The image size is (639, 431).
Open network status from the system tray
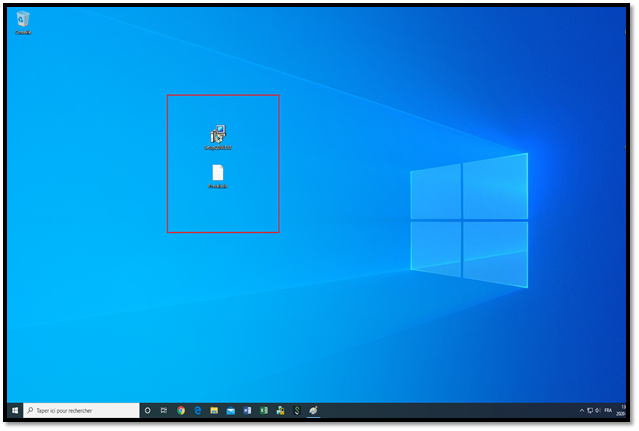coord(590,410)
